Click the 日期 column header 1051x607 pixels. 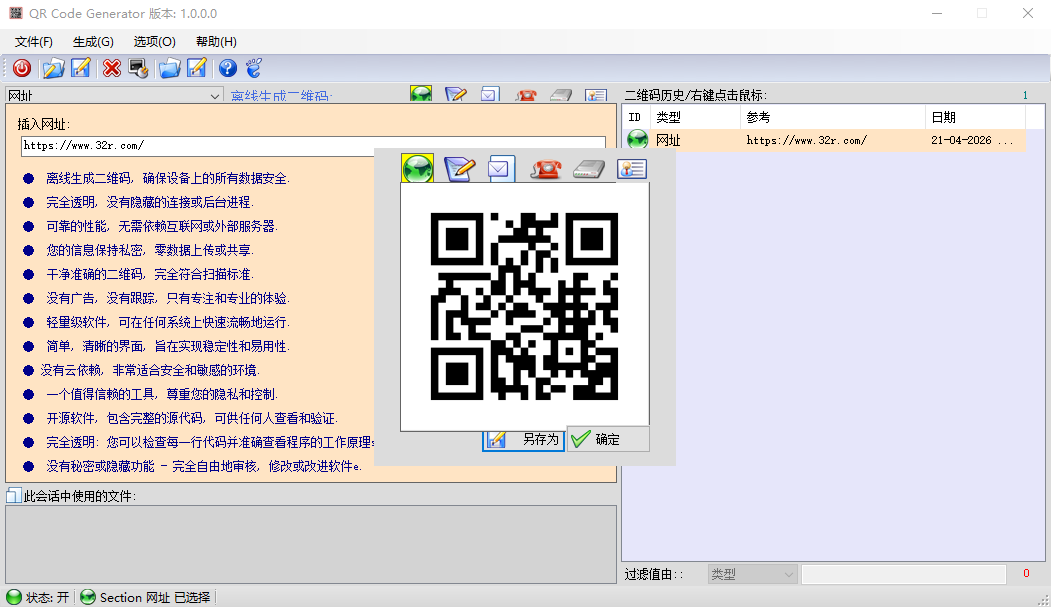click(x=975, y=117)
